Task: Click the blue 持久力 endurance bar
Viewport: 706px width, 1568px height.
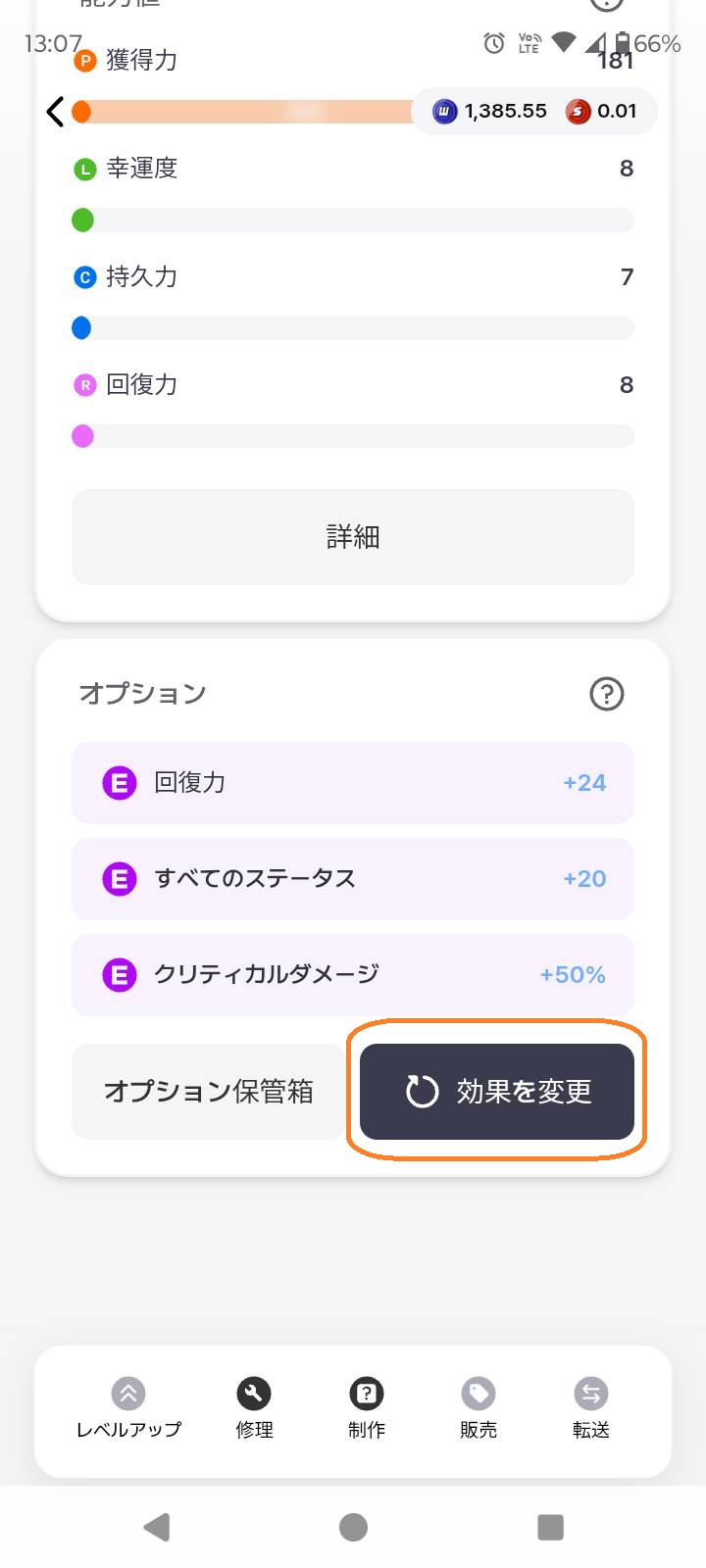Action: tap(353, 328)
